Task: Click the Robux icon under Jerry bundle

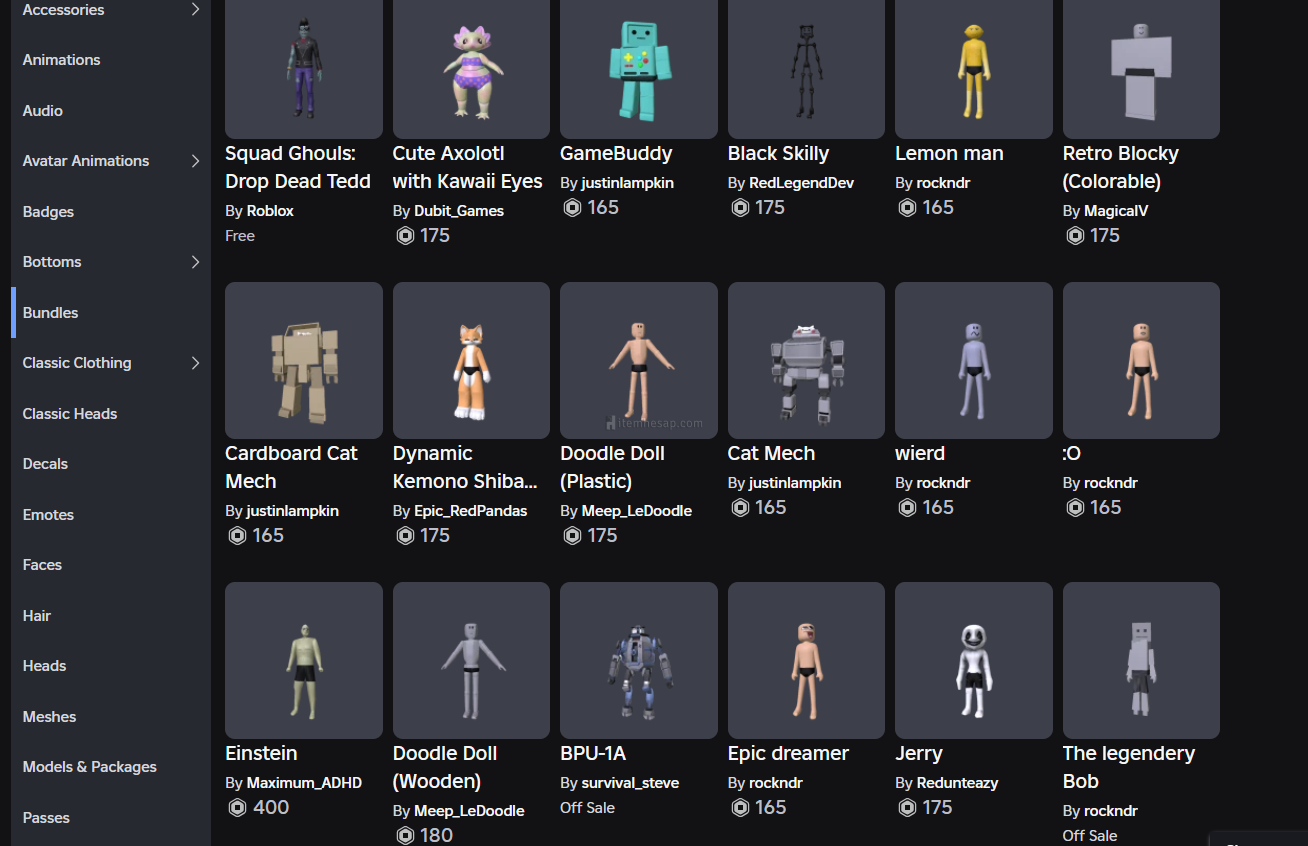Action: point(907,808)
